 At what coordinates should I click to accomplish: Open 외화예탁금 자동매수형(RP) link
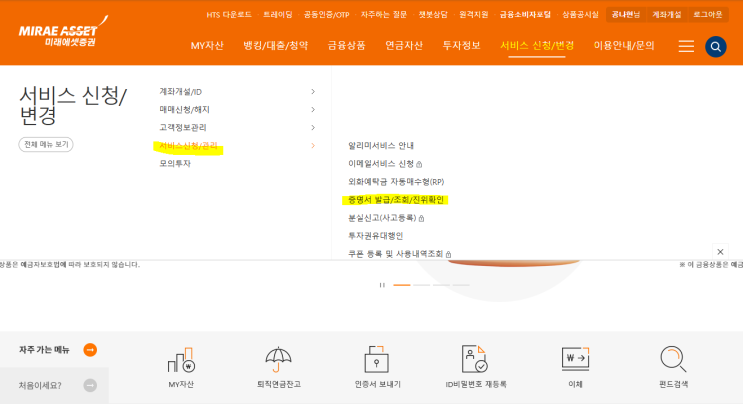[x=396, y=181]
